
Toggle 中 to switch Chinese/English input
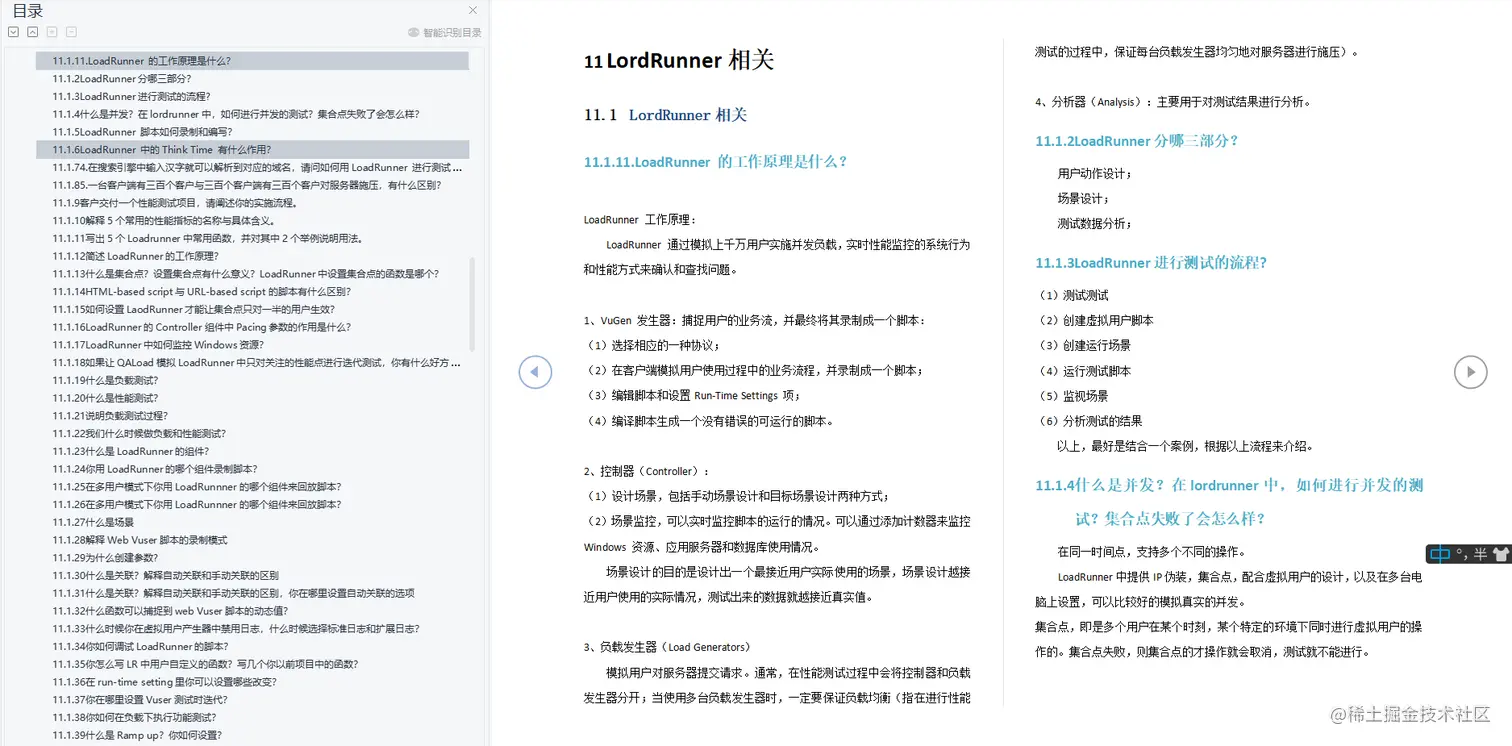click(1440, 554)
